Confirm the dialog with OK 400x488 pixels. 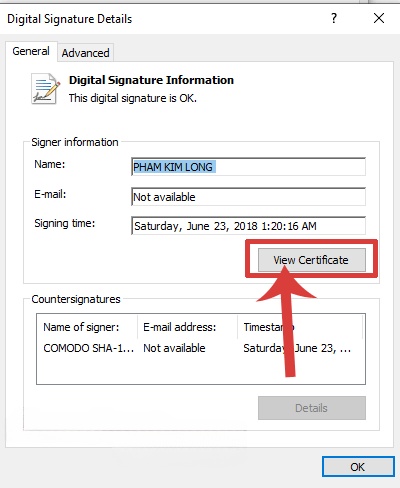coord(358,467)
